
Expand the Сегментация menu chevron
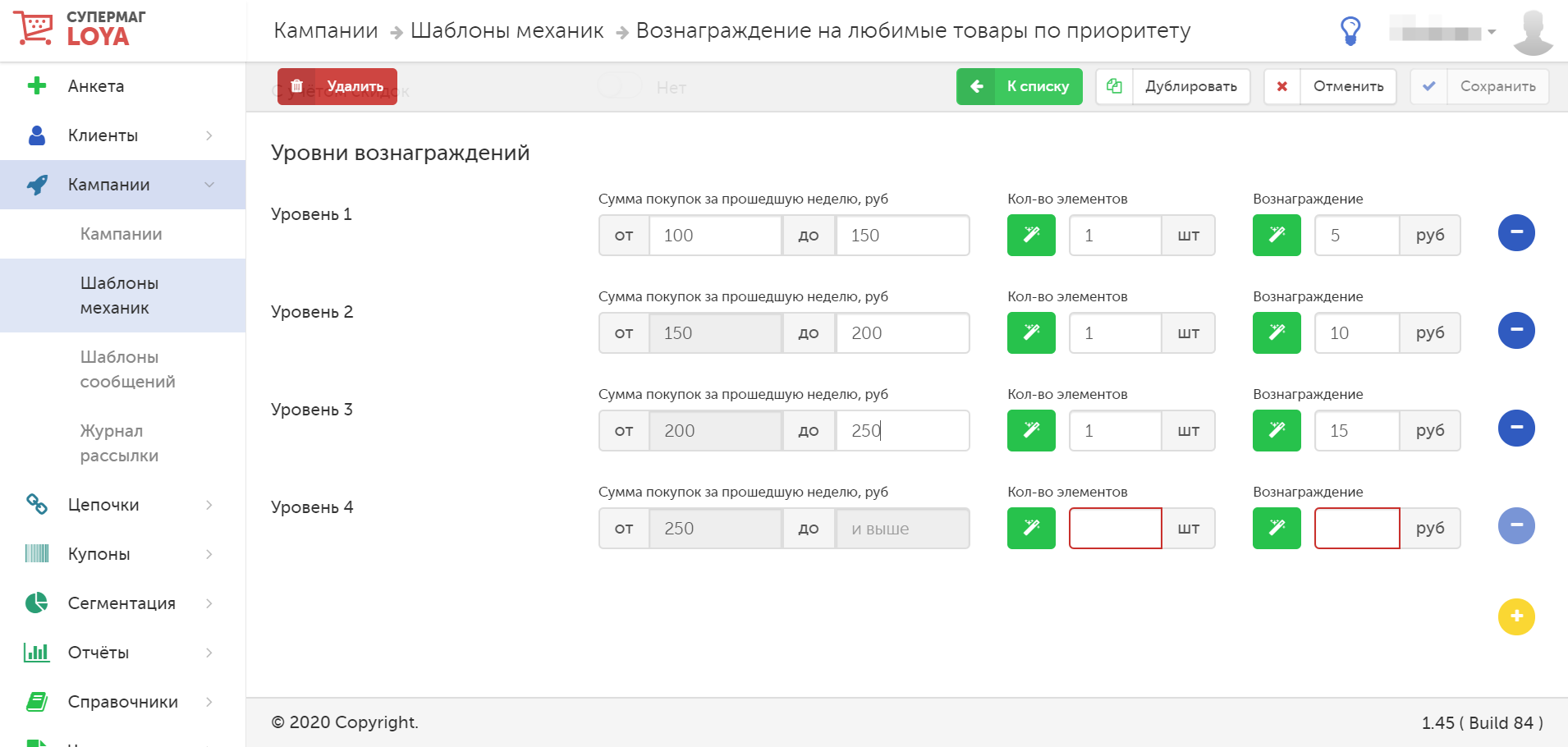point(209,603)
